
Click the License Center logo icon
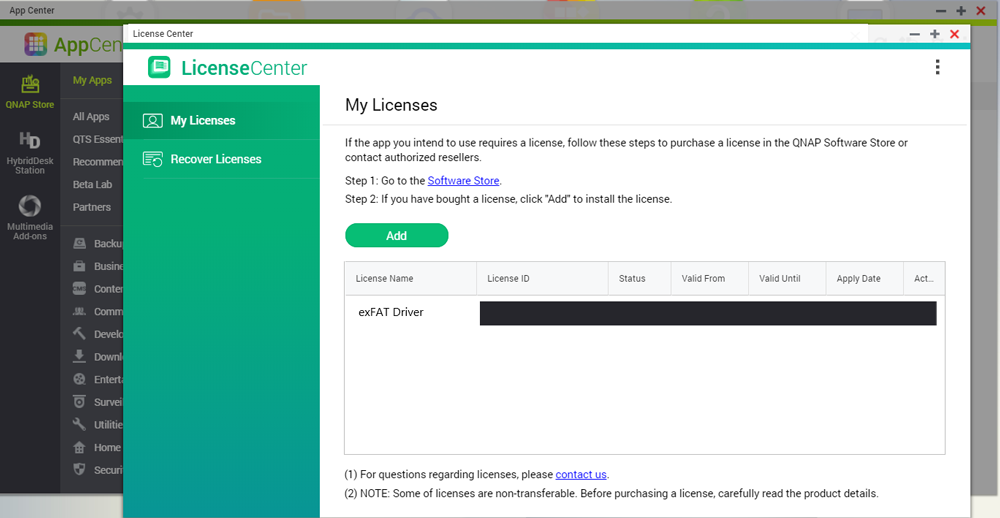point(159,68)
